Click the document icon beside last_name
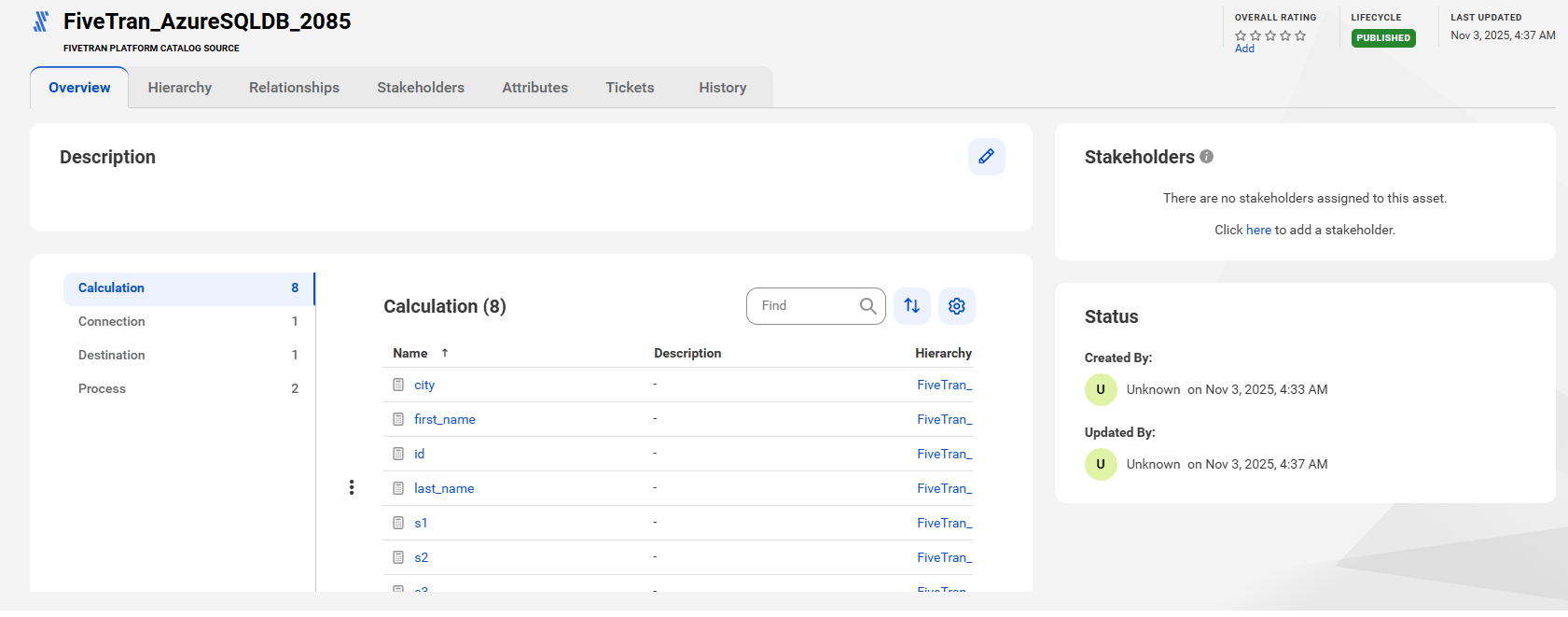 [398, 488]
